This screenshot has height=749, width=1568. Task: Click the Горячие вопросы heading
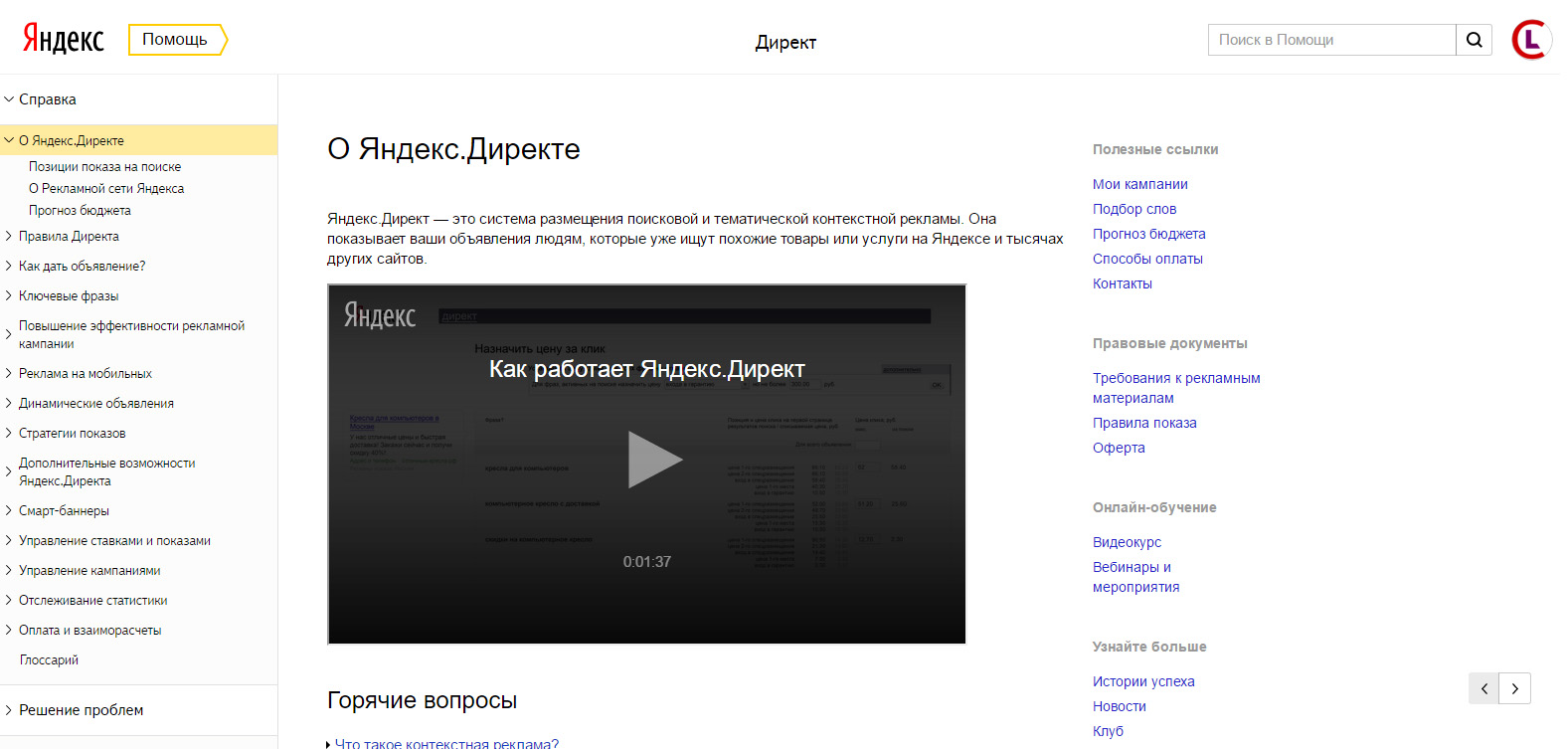(422, 700)
